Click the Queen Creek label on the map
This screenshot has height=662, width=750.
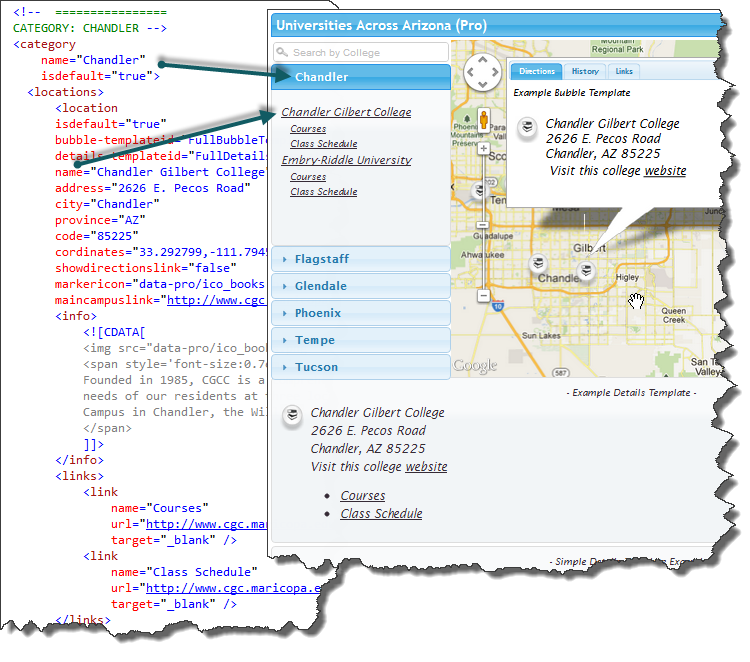point(673,315)
